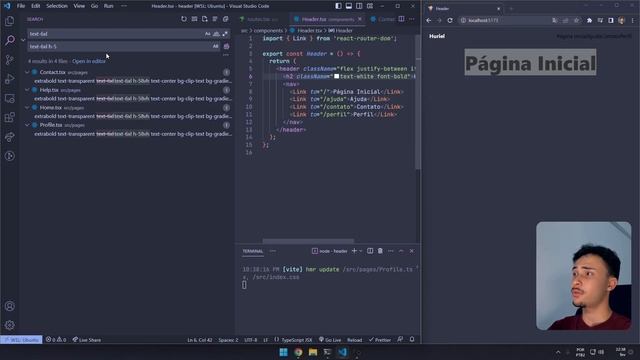Viewport: 640px width, 360px height.
Task: Add a new terminal
Action: click(x=354, y=251)
